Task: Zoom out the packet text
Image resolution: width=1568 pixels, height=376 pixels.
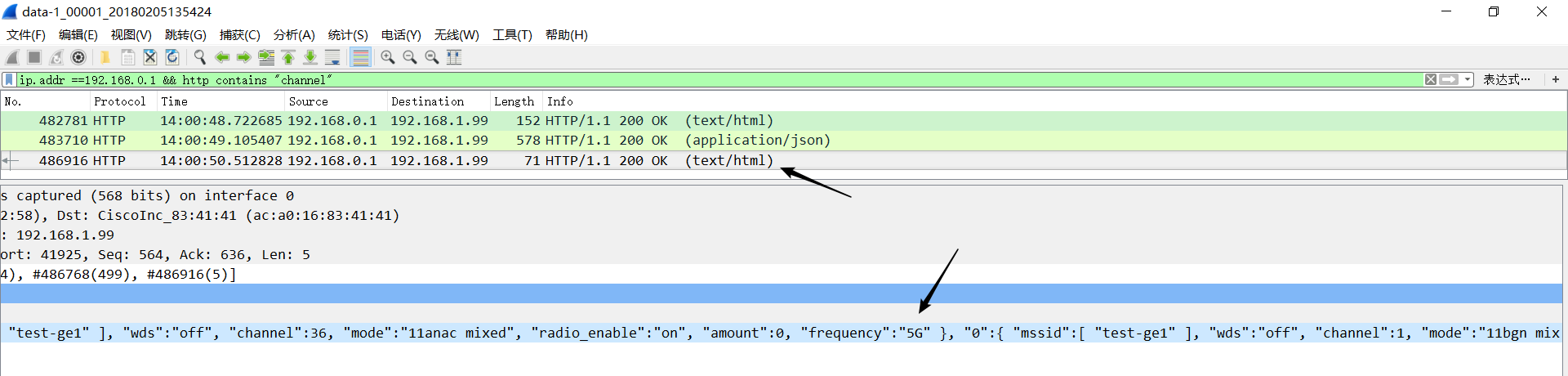Action: (x=410, y=57)
